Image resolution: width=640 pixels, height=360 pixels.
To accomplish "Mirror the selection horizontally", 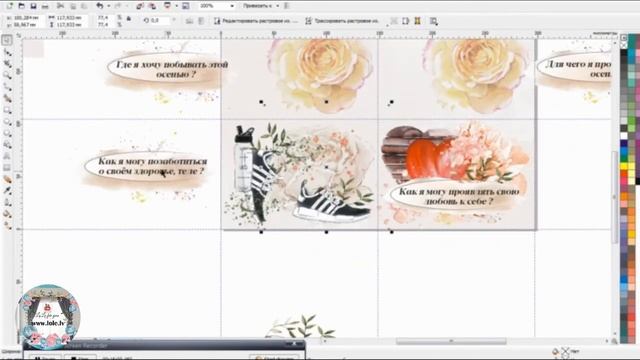I will (189, 21).
